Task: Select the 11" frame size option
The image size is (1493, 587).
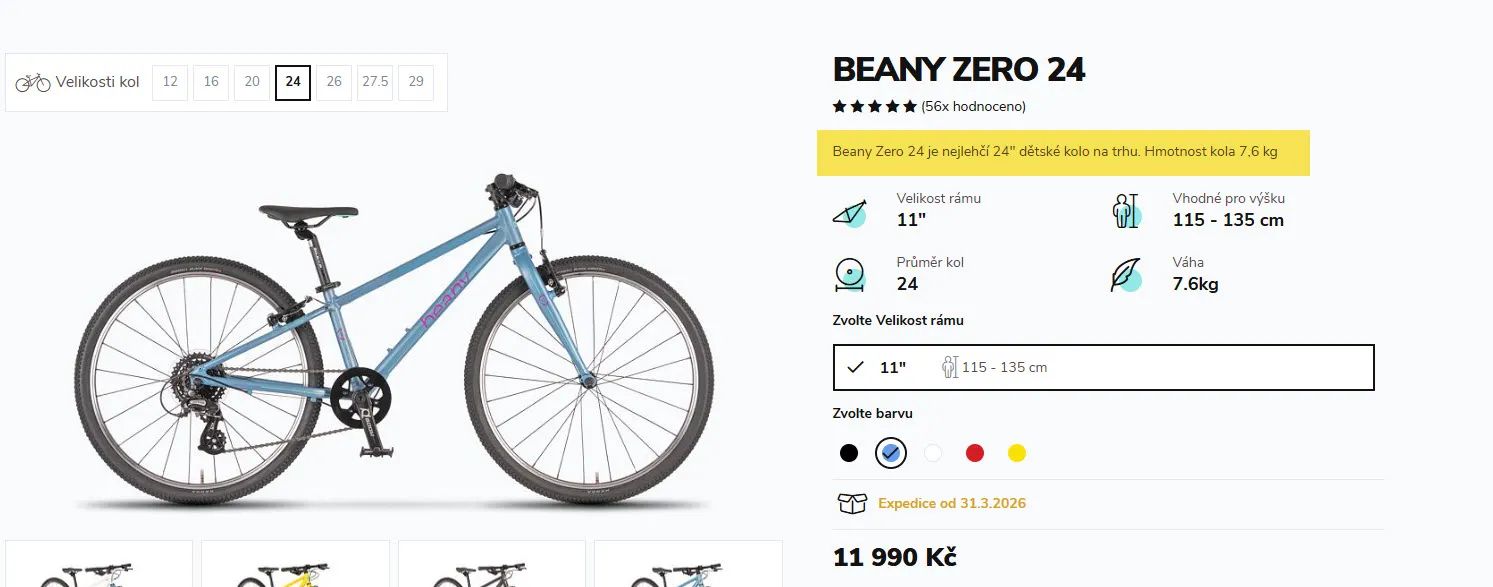Action: [1103, 367]
